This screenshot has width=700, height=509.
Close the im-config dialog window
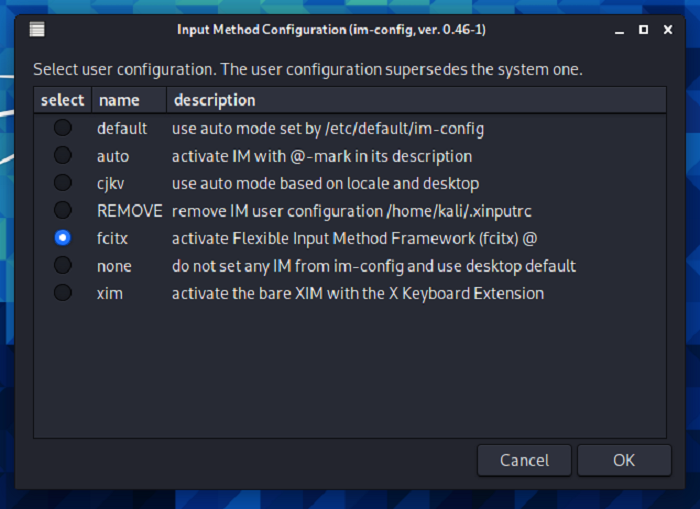pos(670,29)
